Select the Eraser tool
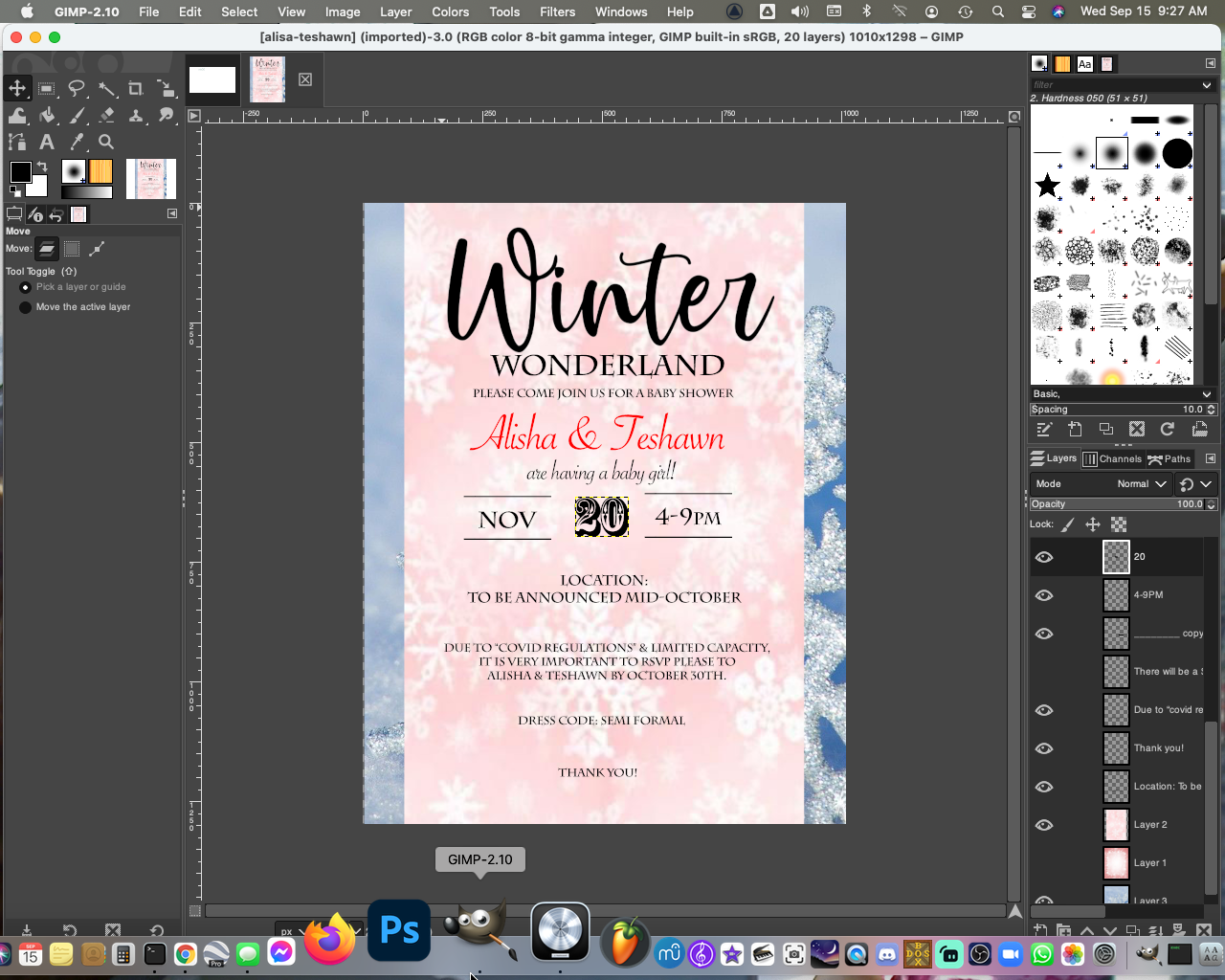Image resolution: width=1225 pixels, height=980 pixels. [x=106, y=115]
